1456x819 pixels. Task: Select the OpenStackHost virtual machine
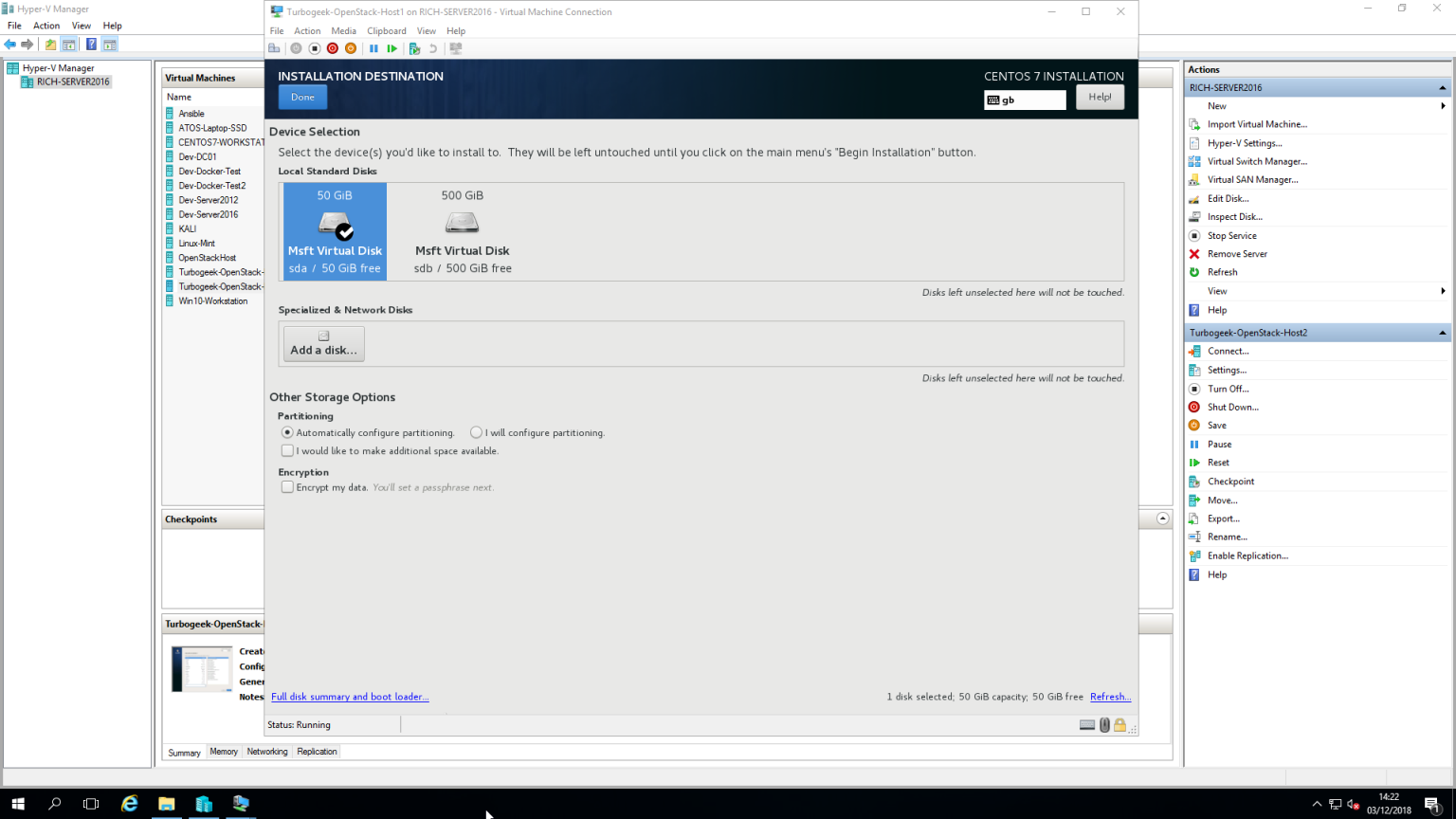[208, 258]
